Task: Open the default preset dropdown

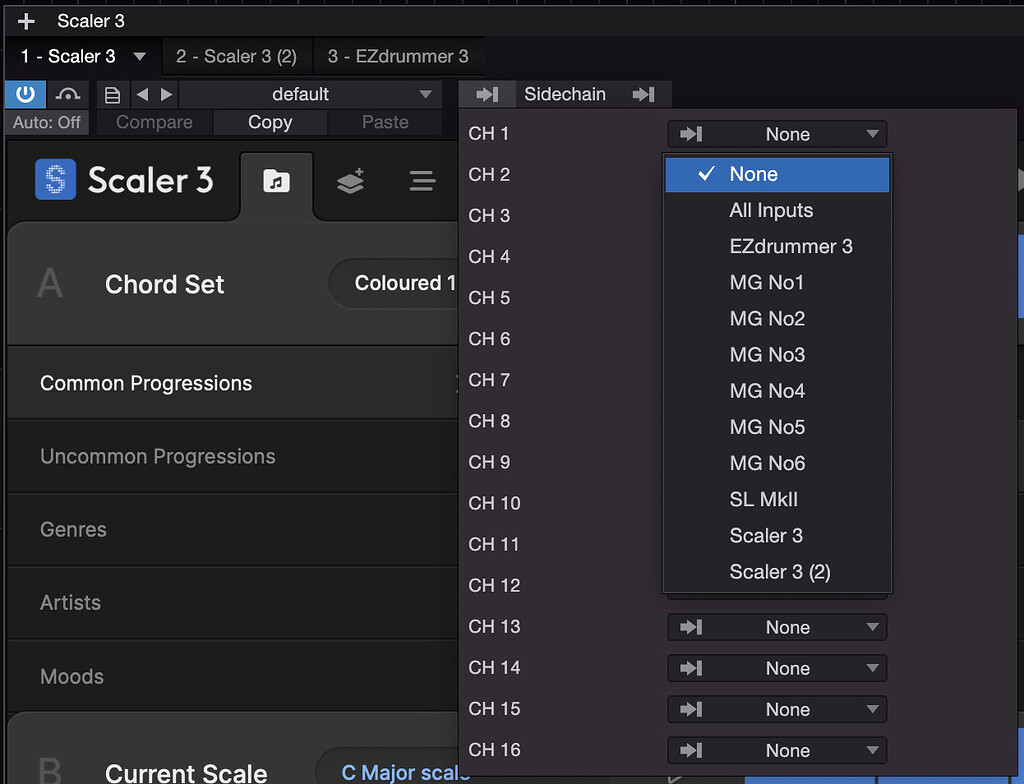Action: (x=310, y=93)
